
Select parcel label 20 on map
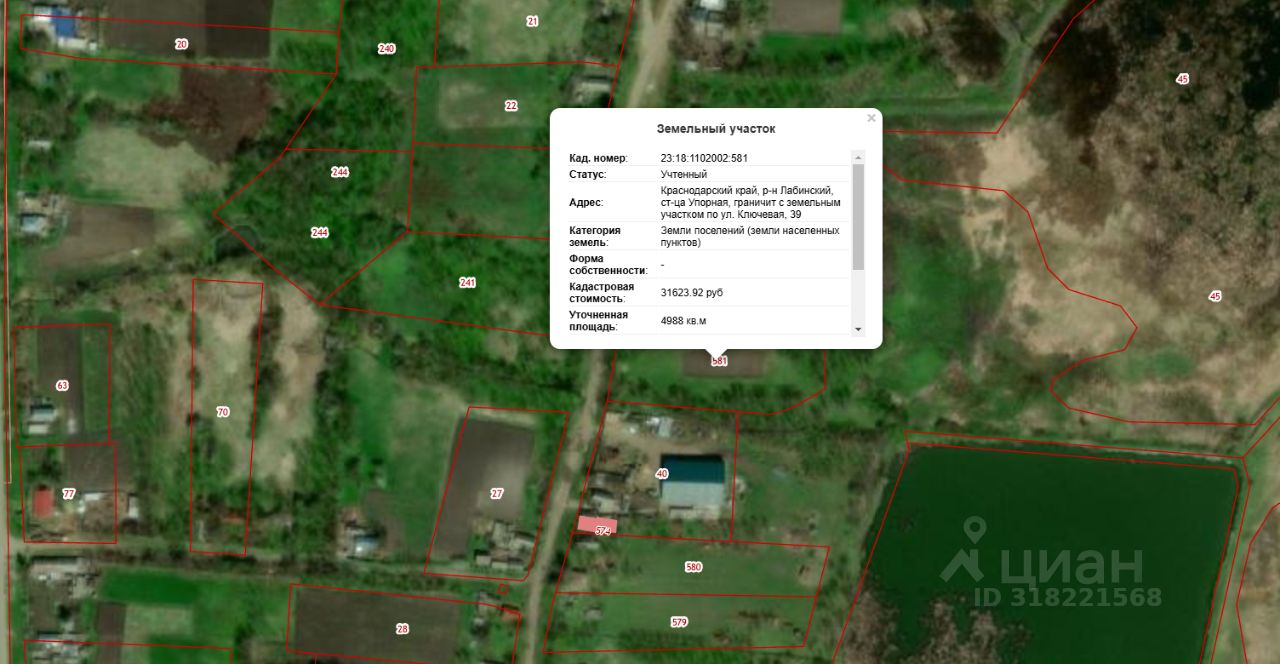(x=181, y=44)
